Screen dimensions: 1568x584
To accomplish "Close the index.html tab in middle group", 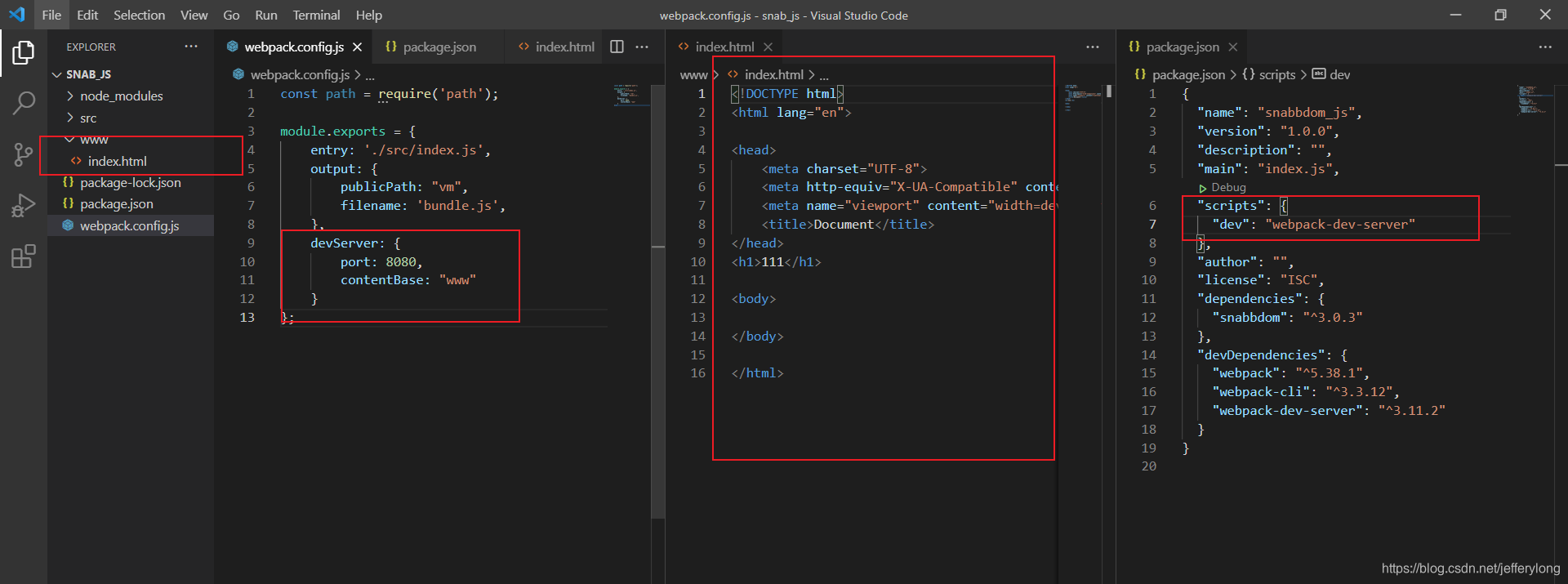I will pos(768,47).
